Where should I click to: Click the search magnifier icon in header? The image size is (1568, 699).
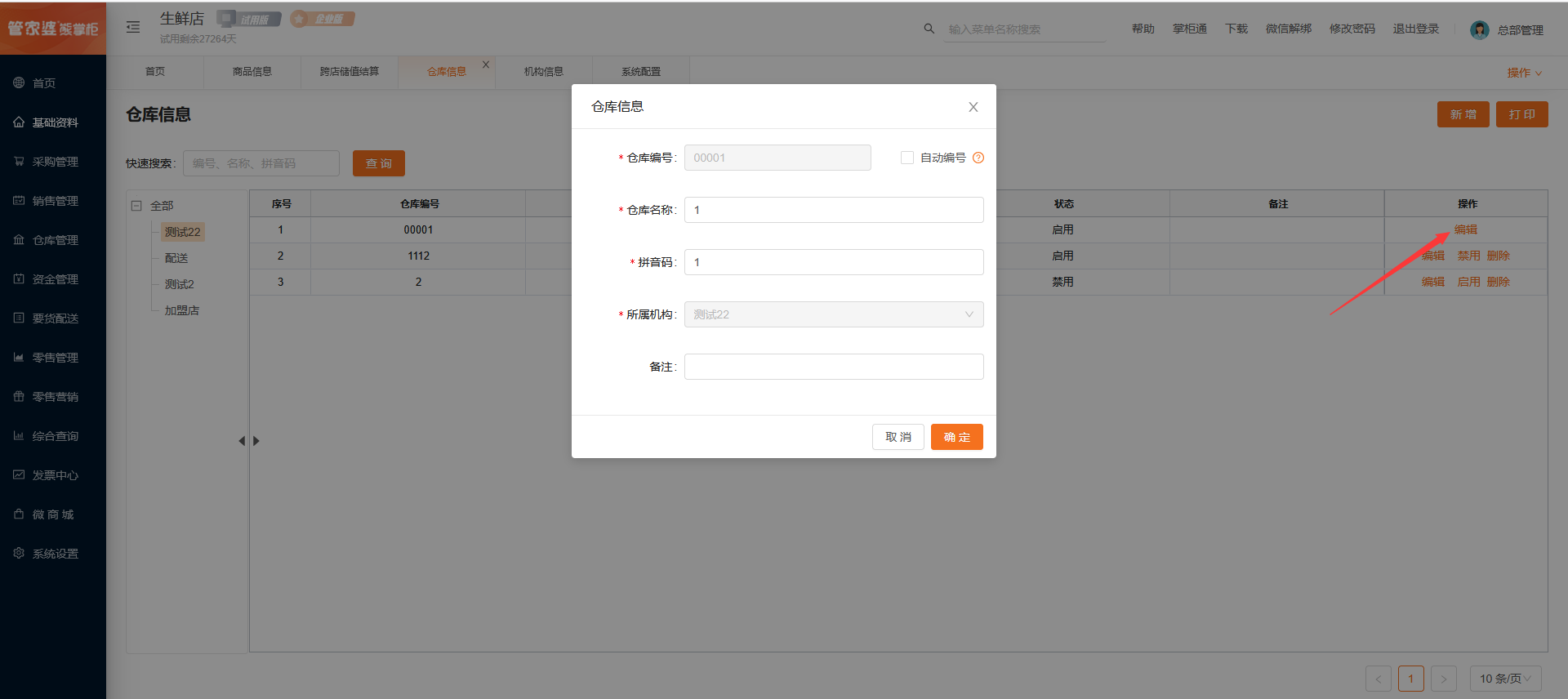coord(929,29)
